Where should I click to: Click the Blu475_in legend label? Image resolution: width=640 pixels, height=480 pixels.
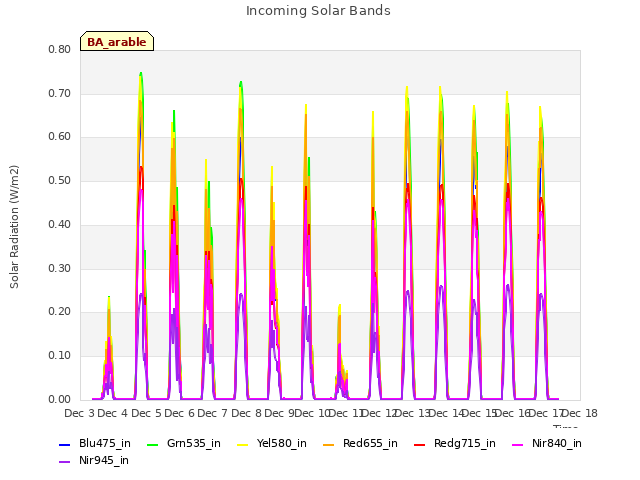(104, 443)
